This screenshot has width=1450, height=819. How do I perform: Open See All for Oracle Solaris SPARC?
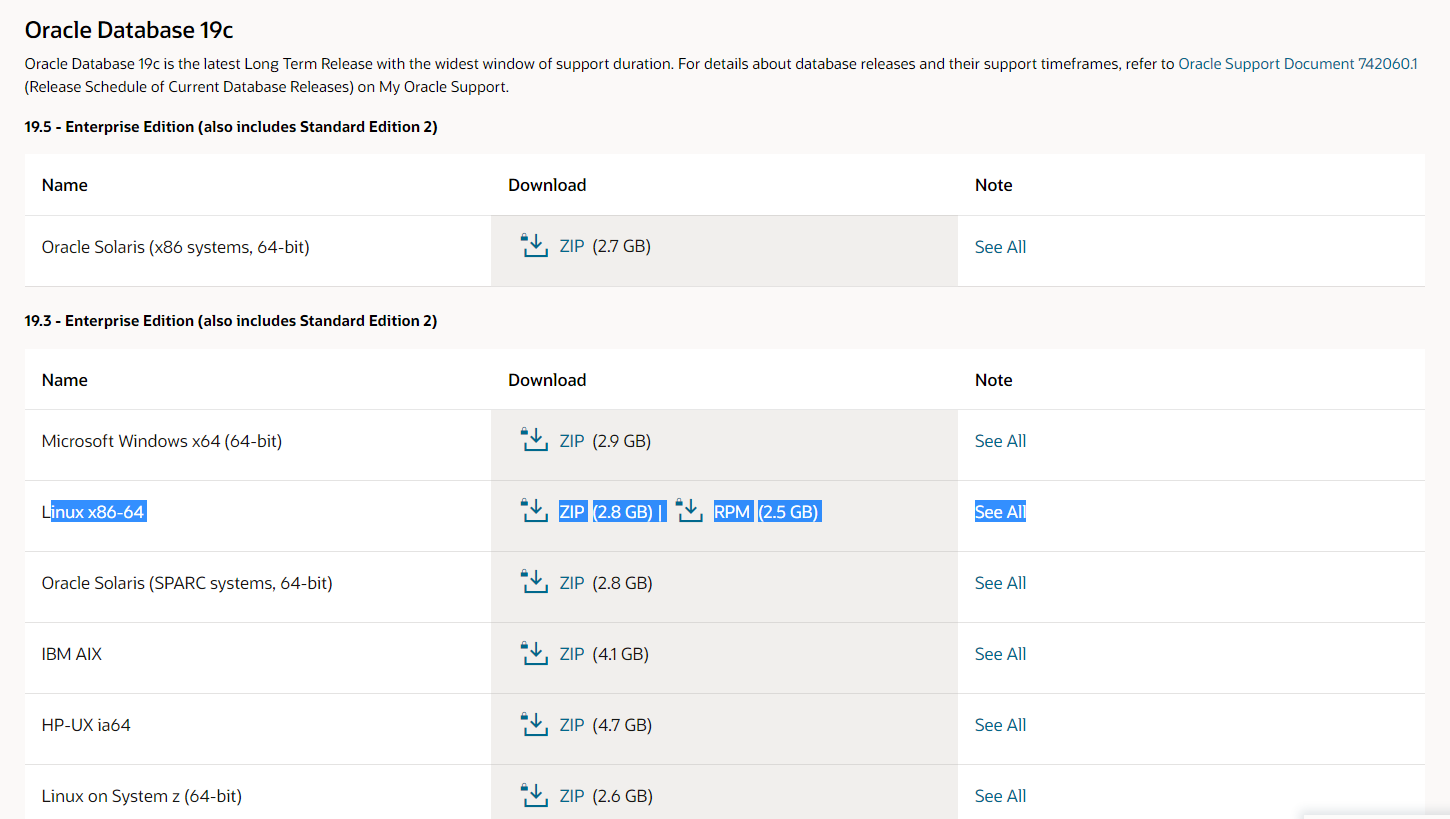coord(1000,582)
